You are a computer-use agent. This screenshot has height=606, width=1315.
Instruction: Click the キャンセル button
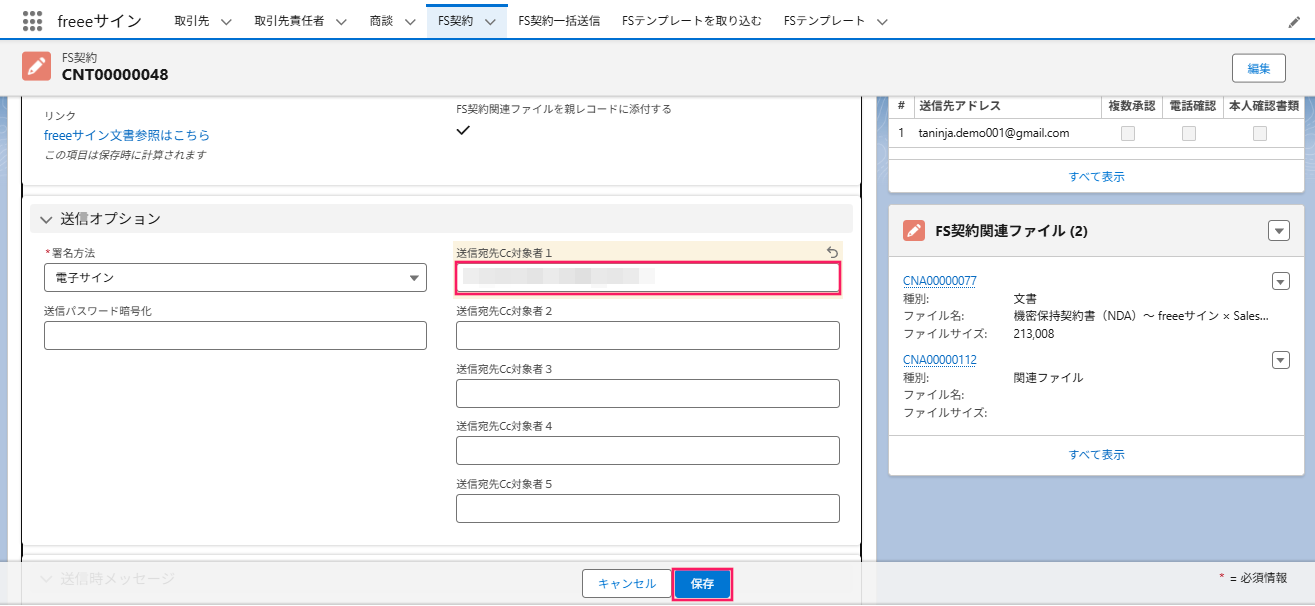pos(627,584)
